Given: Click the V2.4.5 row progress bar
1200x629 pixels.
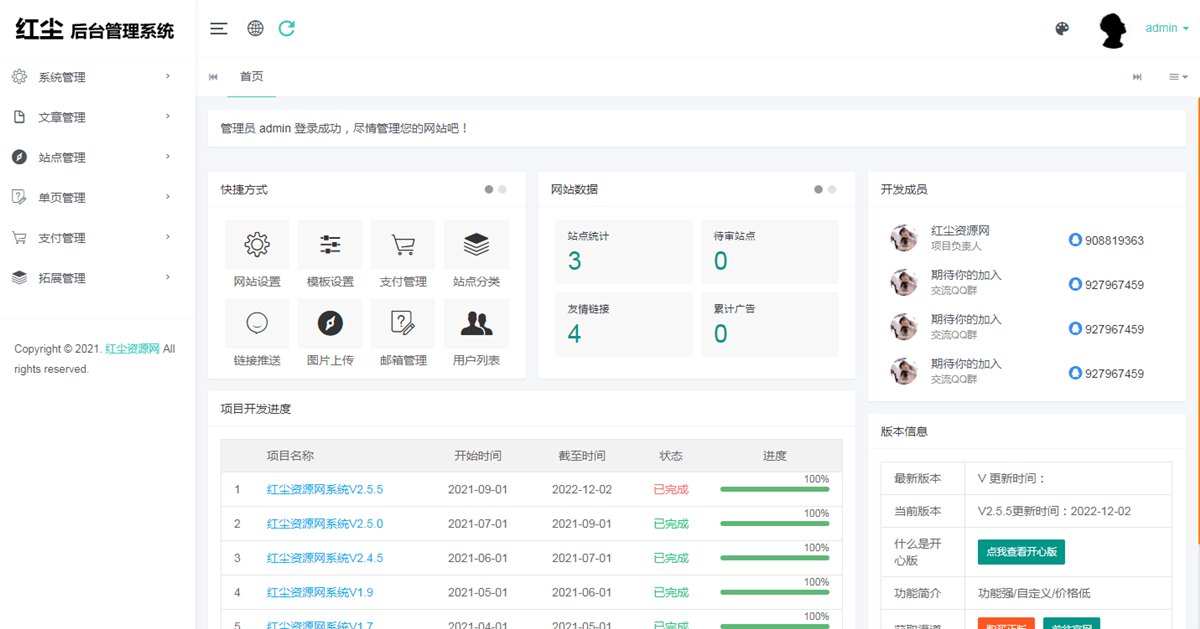Looking at the screenshot, I should (775, 558).
